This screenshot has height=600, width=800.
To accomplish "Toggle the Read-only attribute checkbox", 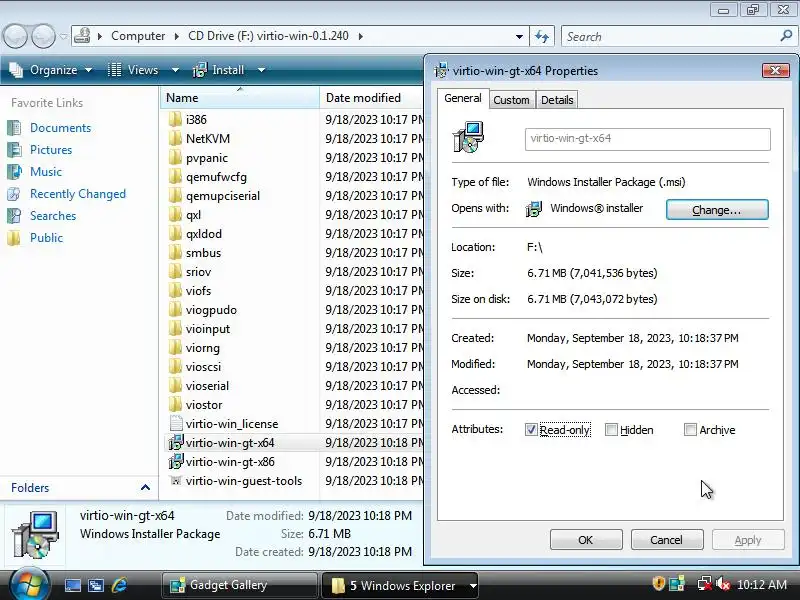I will click(x=531, y=430).
